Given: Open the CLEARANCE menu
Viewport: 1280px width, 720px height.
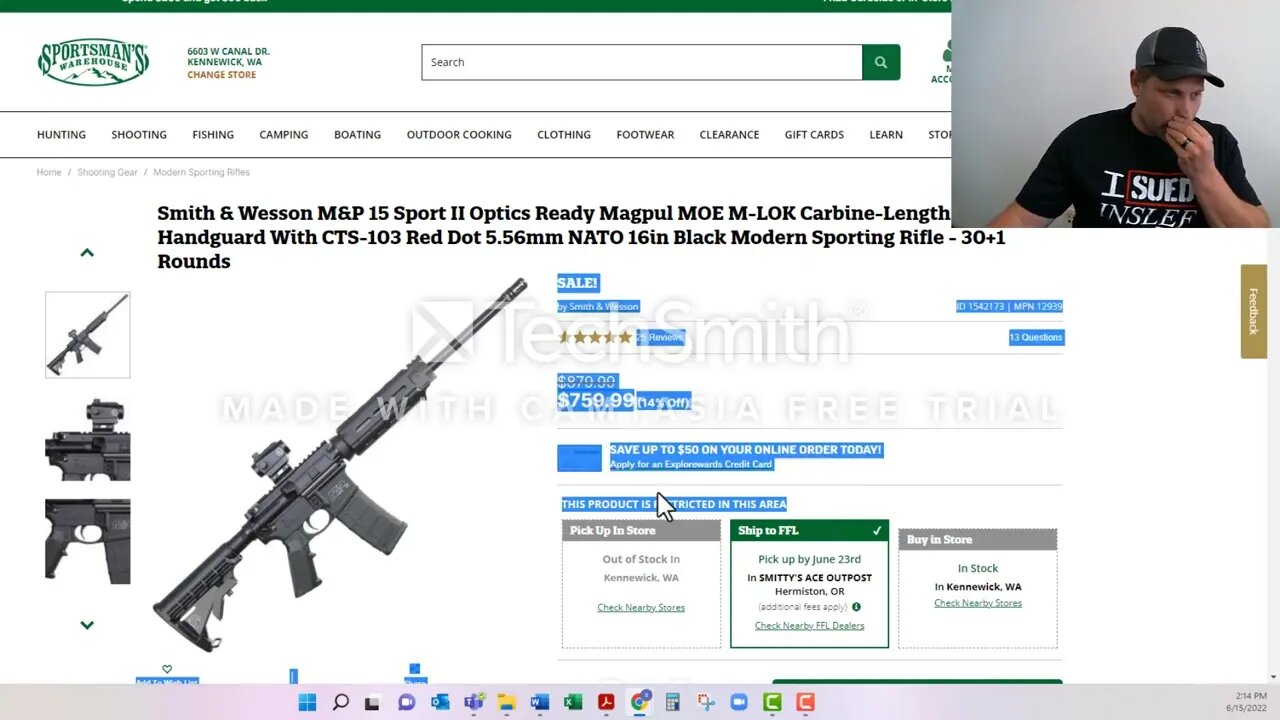Looking at the screenshot, I should point(729,135).
